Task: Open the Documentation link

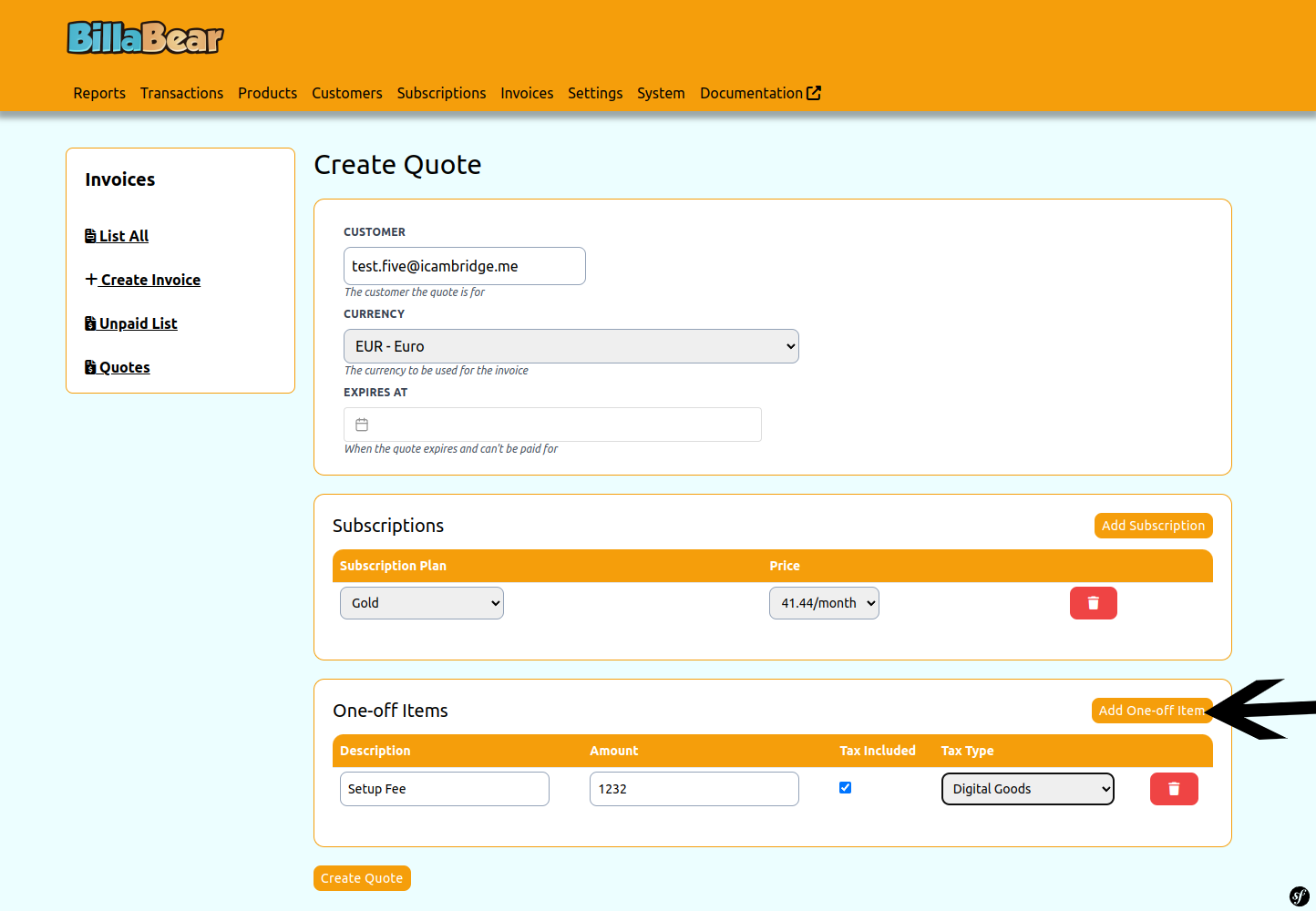Action: click(760, 93)
